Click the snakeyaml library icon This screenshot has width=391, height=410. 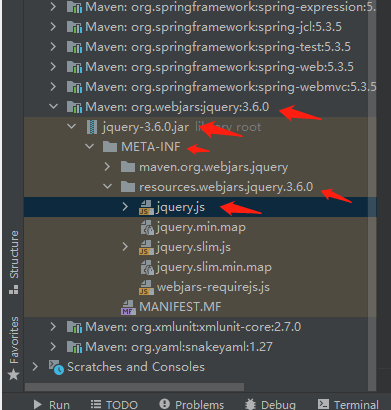click(74, 347)
